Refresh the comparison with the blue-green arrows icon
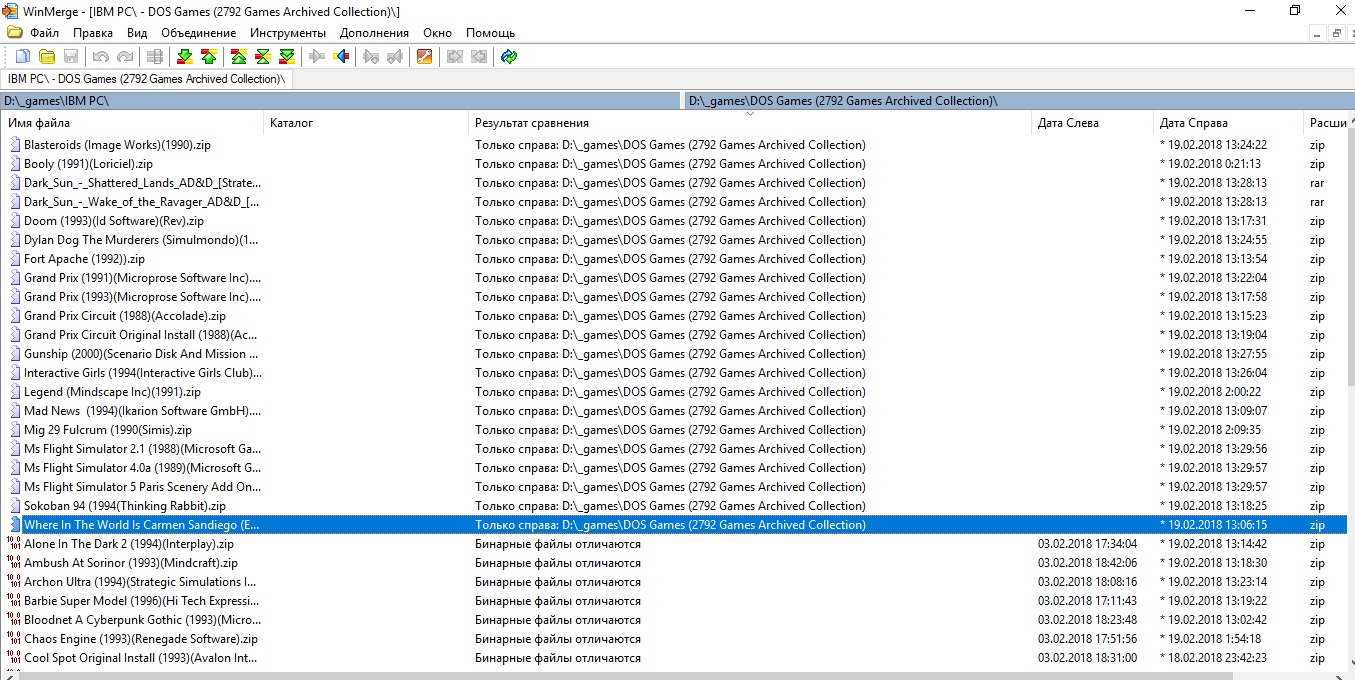Image resolution: width=1355 pixels, height=680 pixels. (509, 57)
